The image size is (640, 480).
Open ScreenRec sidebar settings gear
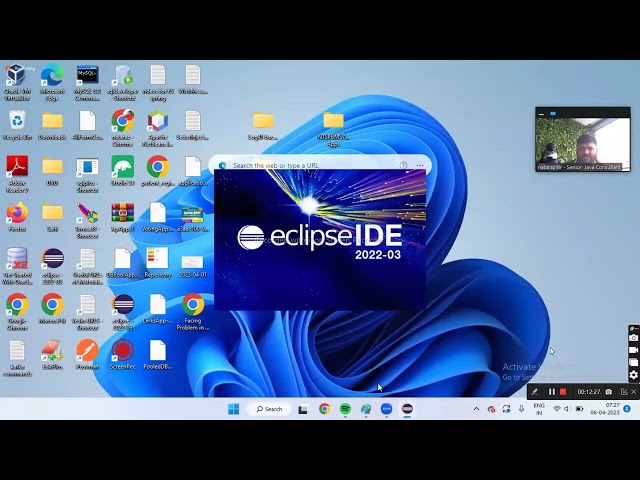click(633, 375)
